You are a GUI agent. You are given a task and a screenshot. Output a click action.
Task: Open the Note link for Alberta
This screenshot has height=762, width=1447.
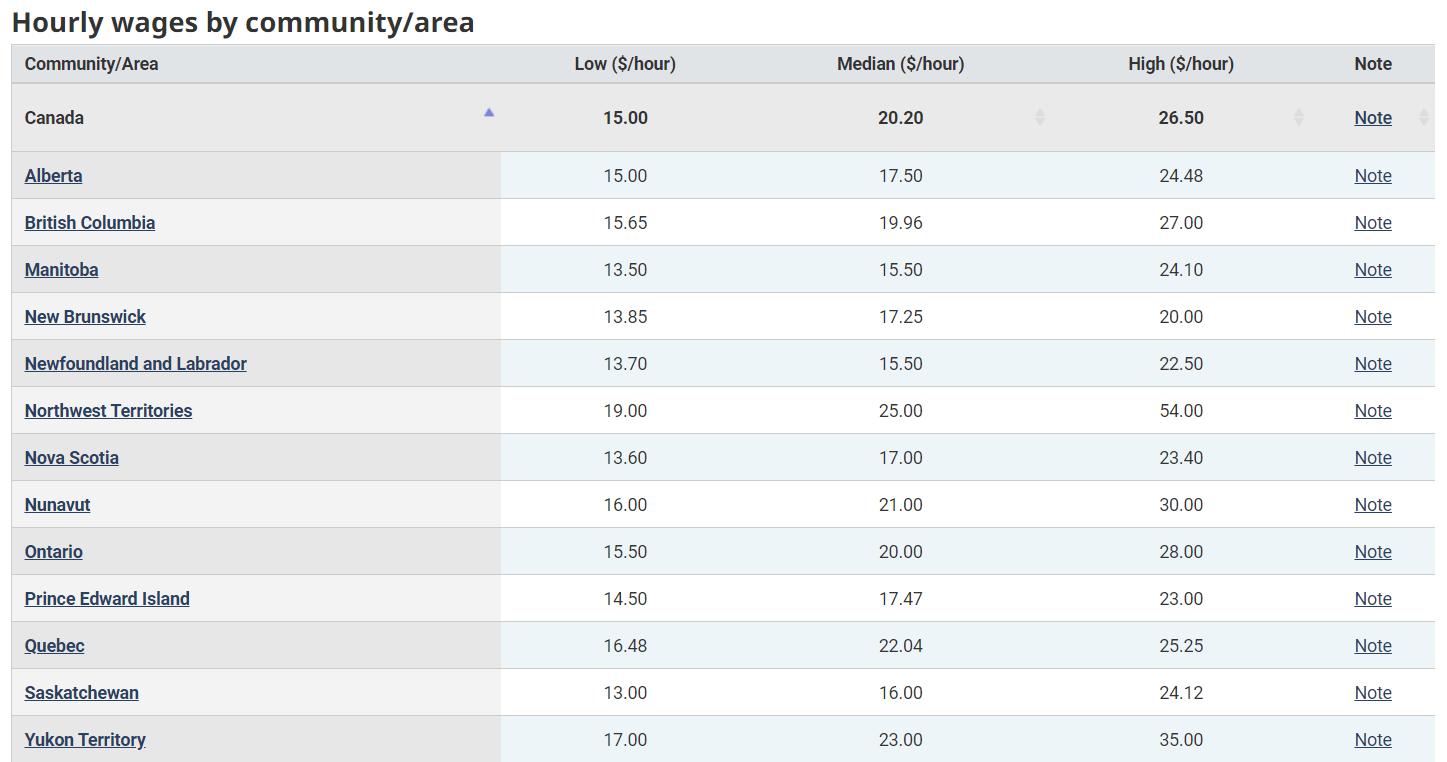click(x=1373, y=175)
